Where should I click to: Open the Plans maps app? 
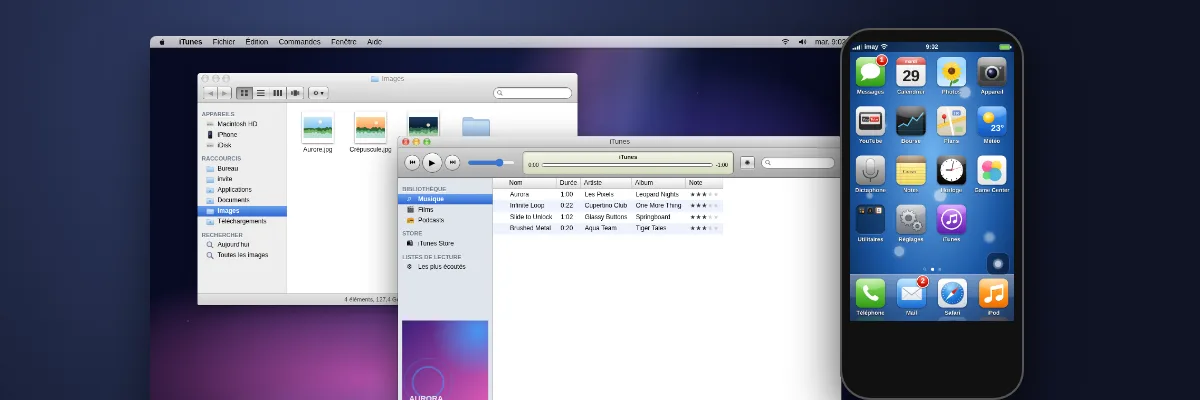(951, 121)
